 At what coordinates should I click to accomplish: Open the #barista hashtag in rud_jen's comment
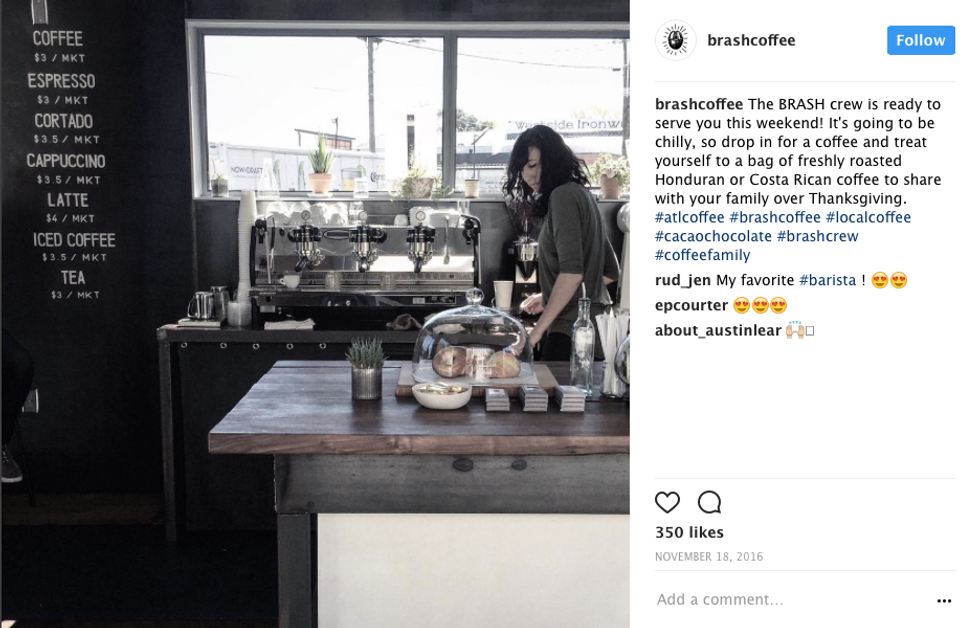[x=828, y=280]
